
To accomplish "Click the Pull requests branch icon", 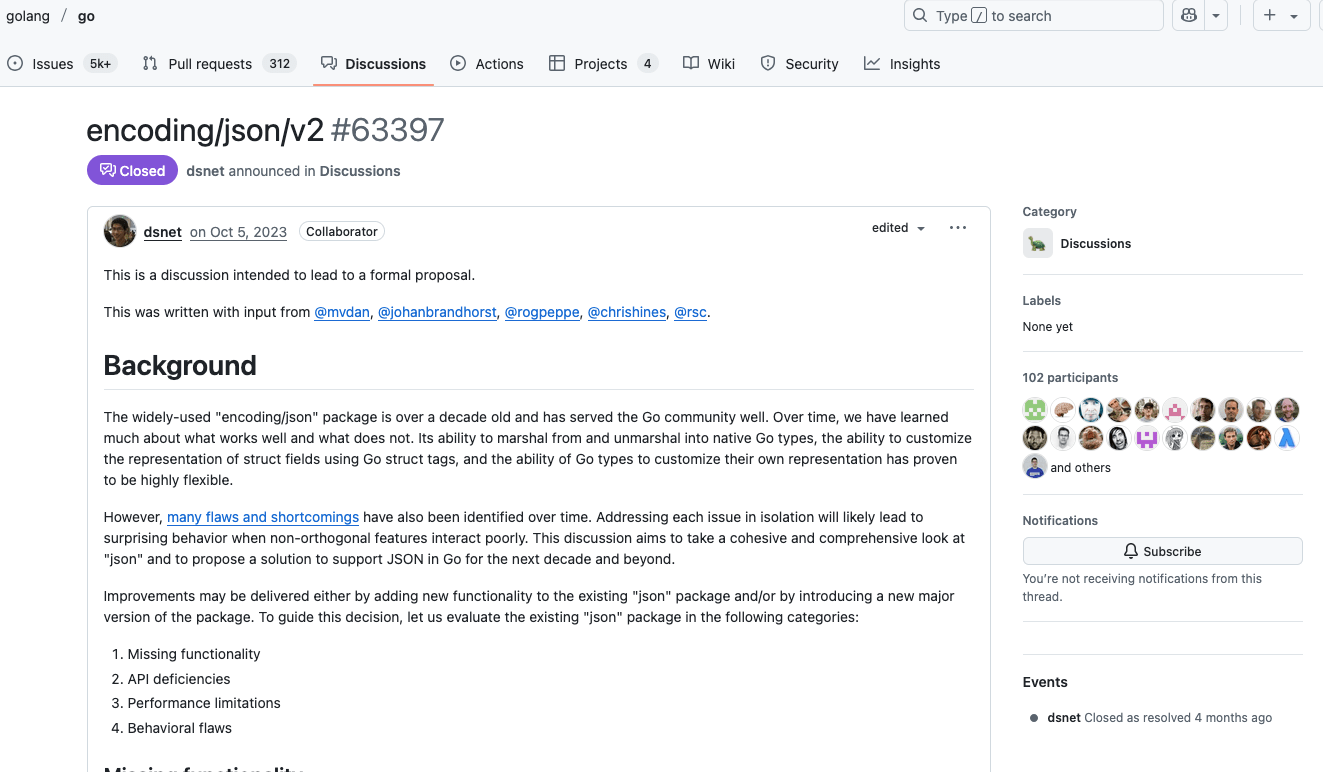I will click(150, 63).
